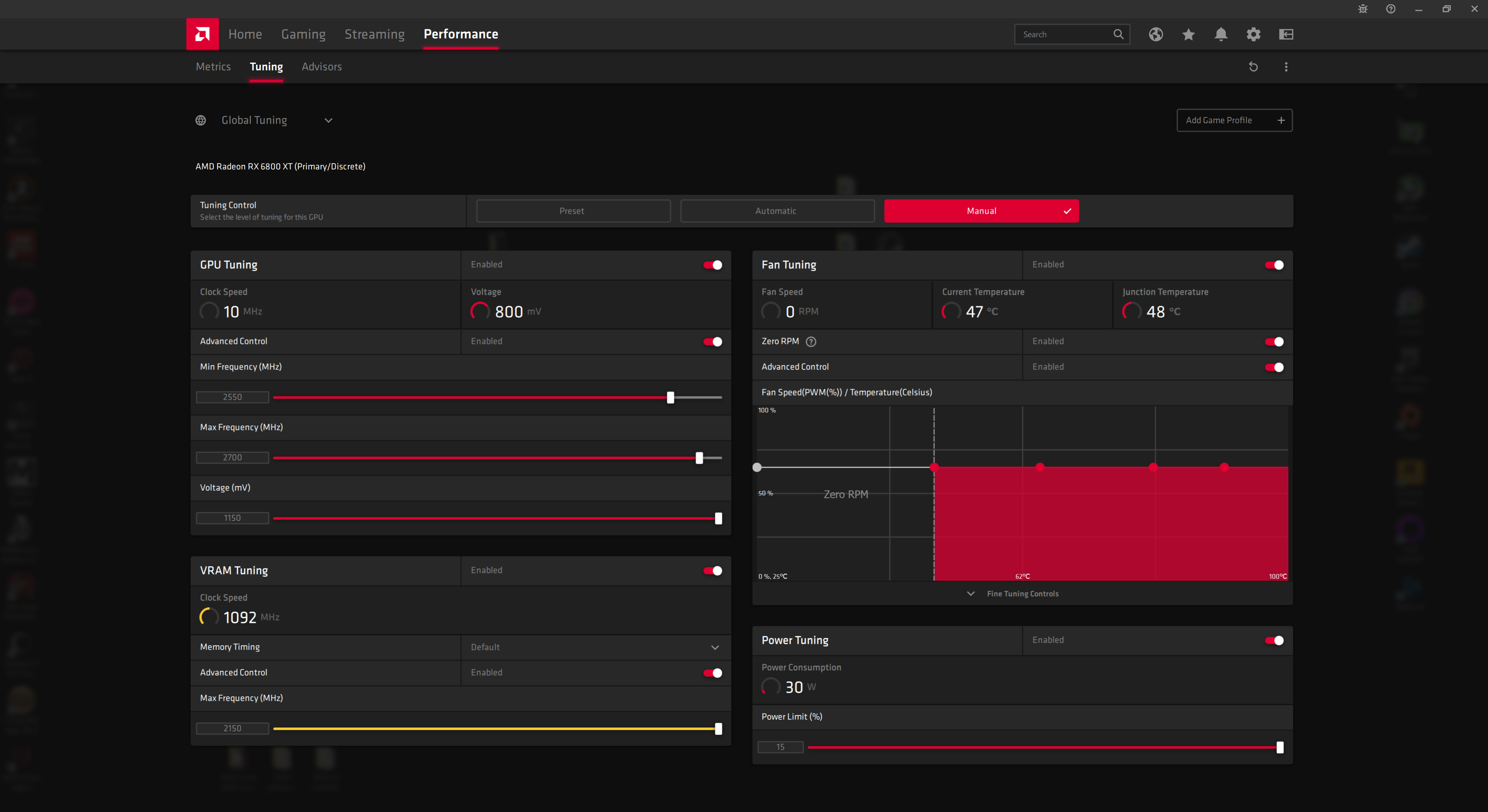Disable the Power Tuning toggle
1488x812 pixels.
tap(1274, 640)
